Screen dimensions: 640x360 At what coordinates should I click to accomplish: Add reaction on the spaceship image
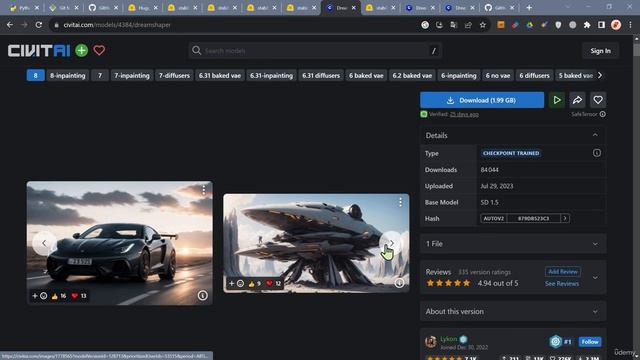236,283
